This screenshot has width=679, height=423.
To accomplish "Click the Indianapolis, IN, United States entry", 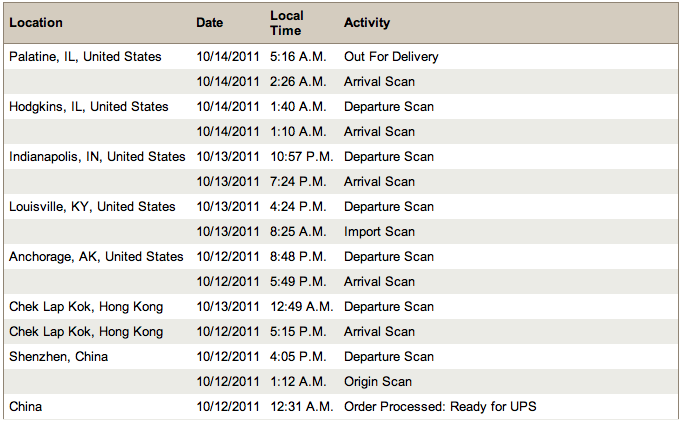I will tap(97, 156).
